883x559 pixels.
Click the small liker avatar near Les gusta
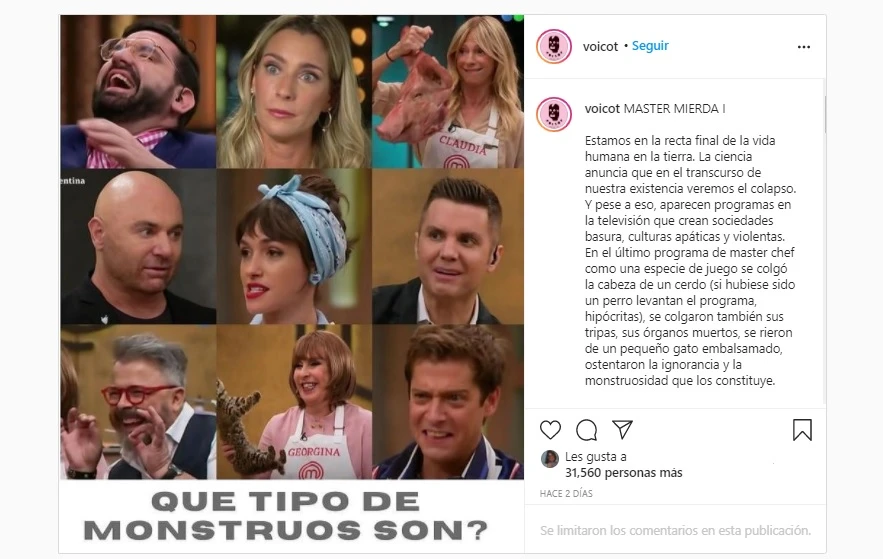550,459
